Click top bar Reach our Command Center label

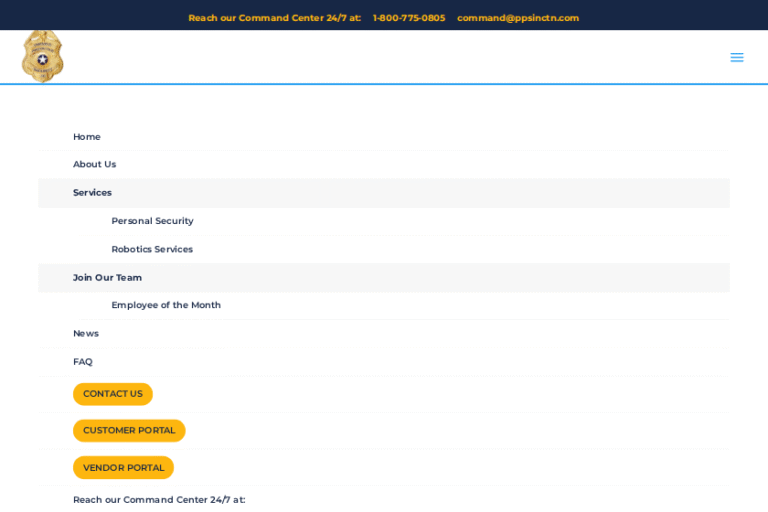[274, 18]
